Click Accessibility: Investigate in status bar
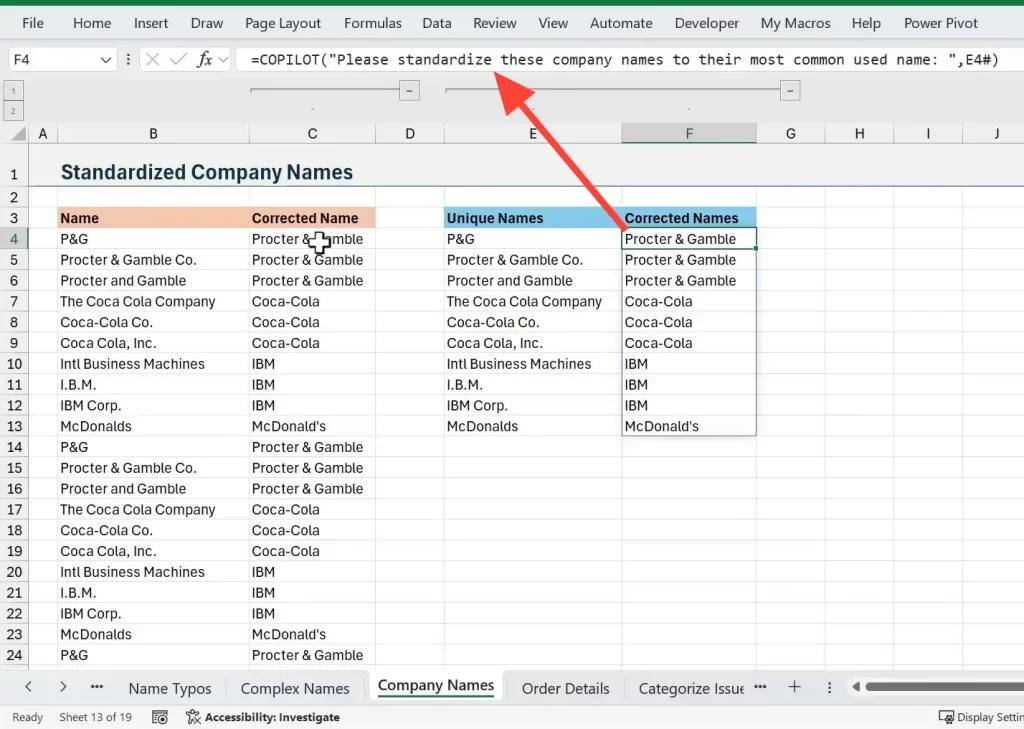Screen dimensions: 1024x729 263,717
